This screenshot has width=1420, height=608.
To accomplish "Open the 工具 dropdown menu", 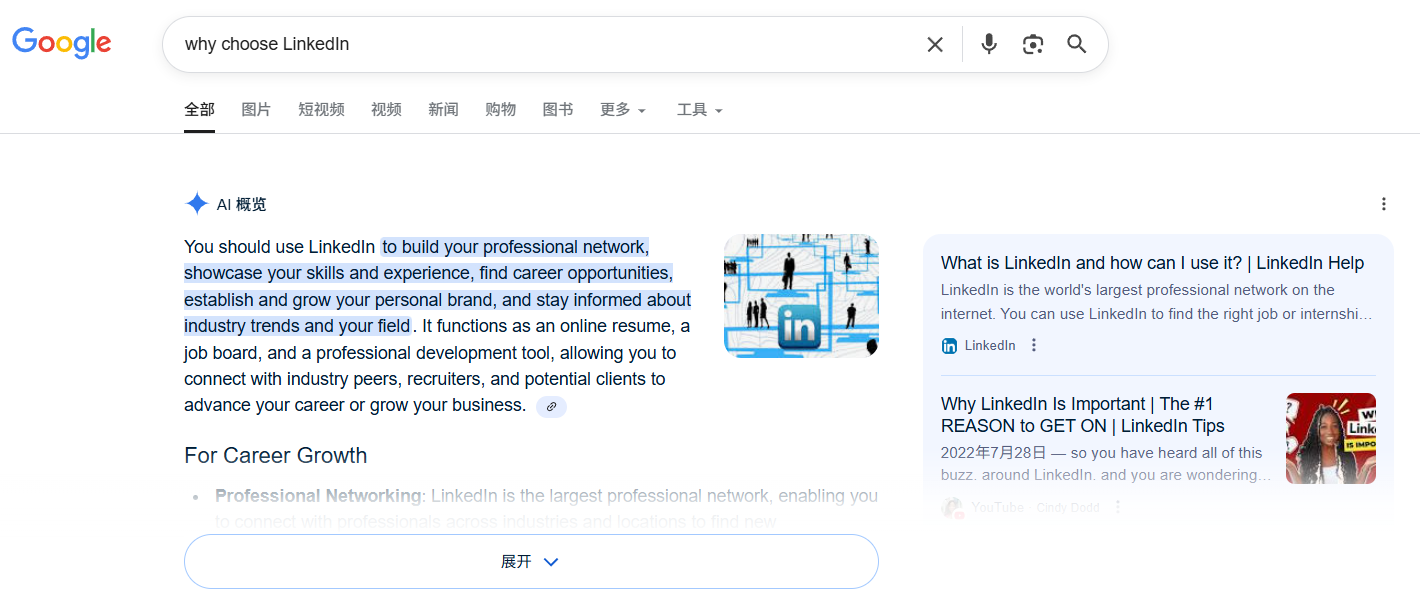I will click(699, 110).
